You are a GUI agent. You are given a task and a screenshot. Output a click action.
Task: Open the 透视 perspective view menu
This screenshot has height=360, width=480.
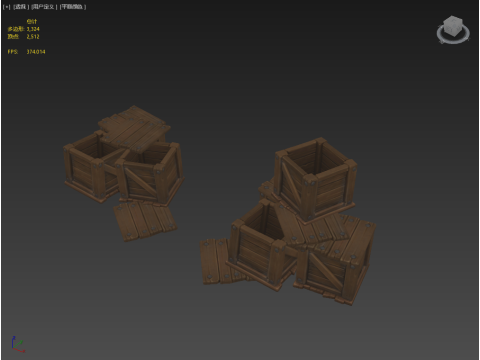tap(21, 7)
